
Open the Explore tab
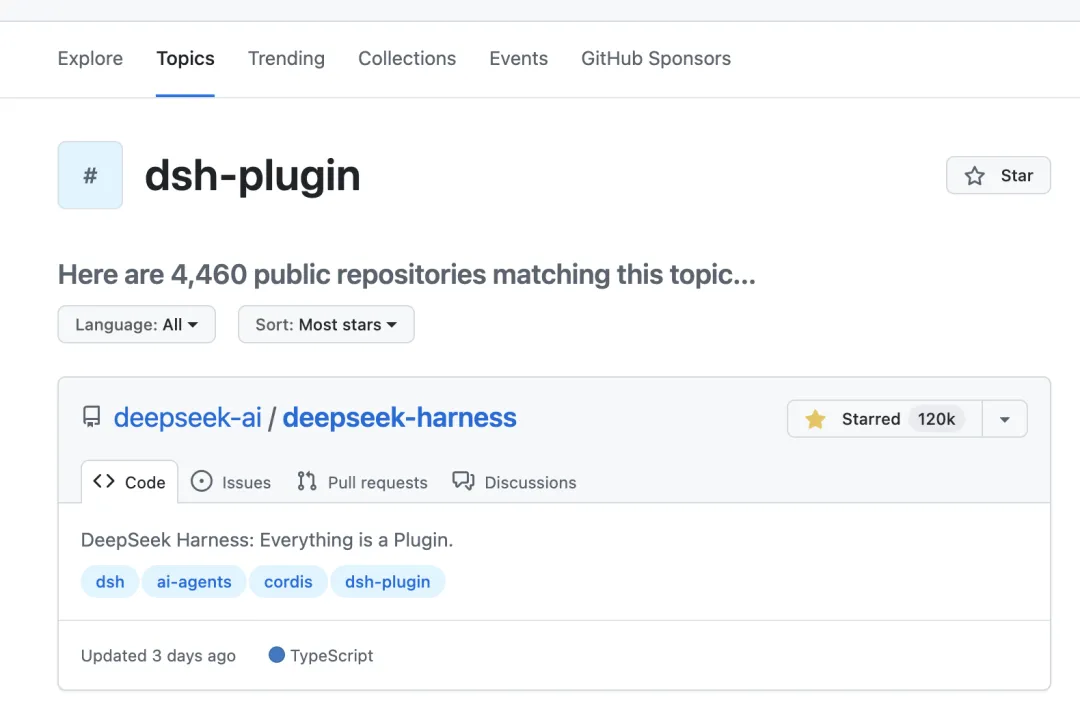point(90,59)
